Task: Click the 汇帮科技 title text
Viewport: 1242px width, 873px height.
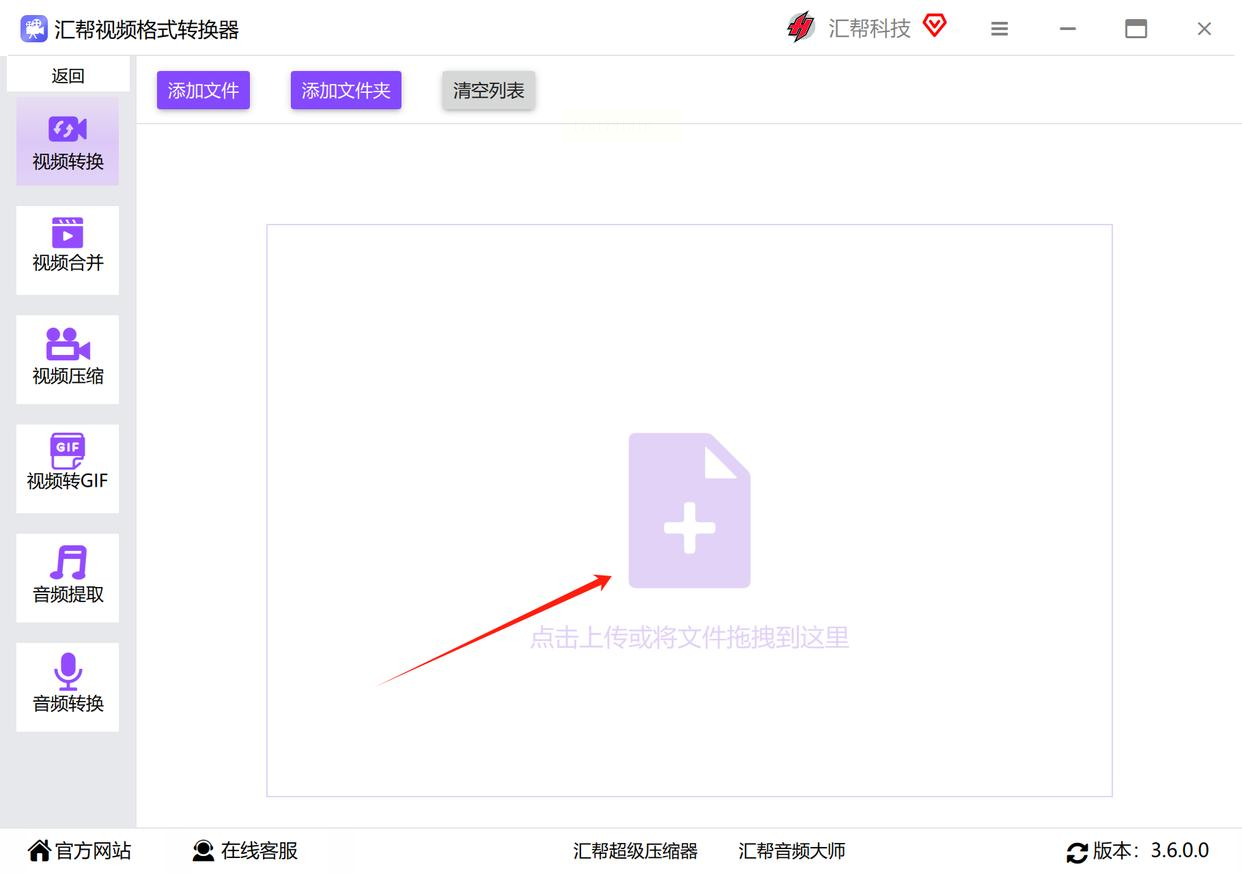Action: (869, 28)
